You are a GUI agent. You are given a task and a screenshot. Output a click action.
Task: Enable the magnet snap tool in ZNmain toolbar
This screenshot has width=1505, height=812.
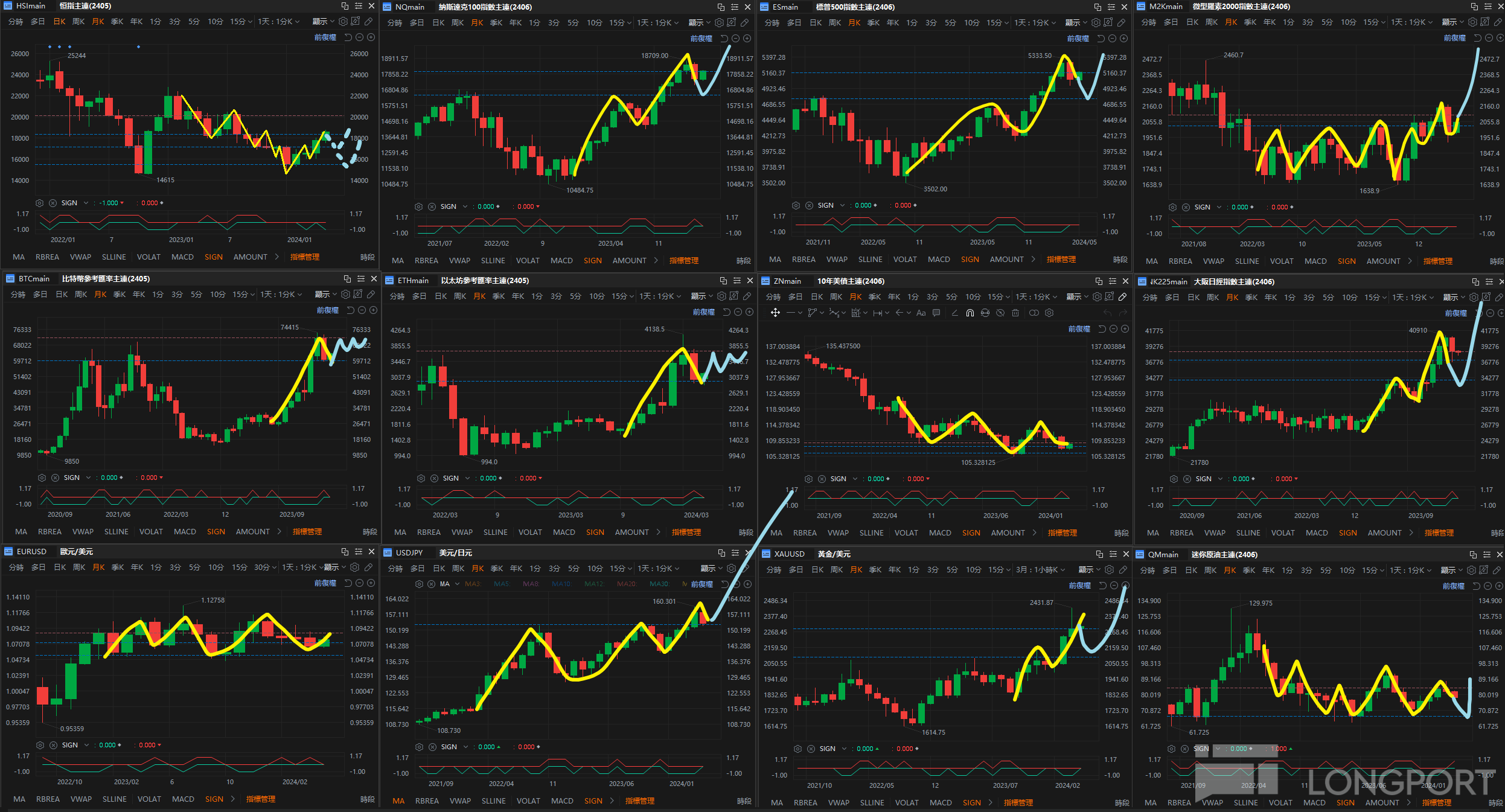[x=970, y=313]
